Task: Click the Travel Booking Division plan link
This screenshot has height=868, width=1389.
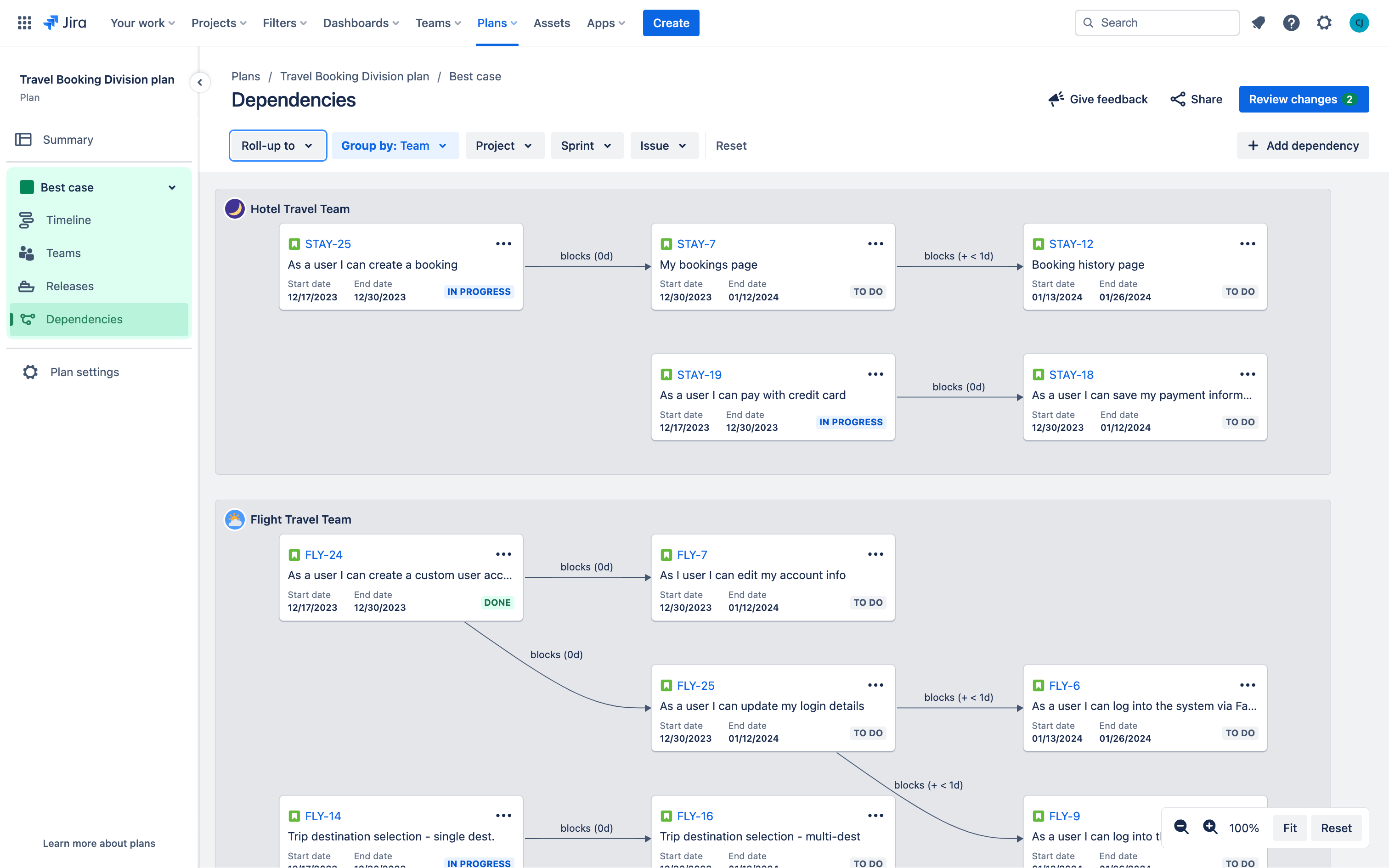Action: pyautogui.click(x=354, y=76)
